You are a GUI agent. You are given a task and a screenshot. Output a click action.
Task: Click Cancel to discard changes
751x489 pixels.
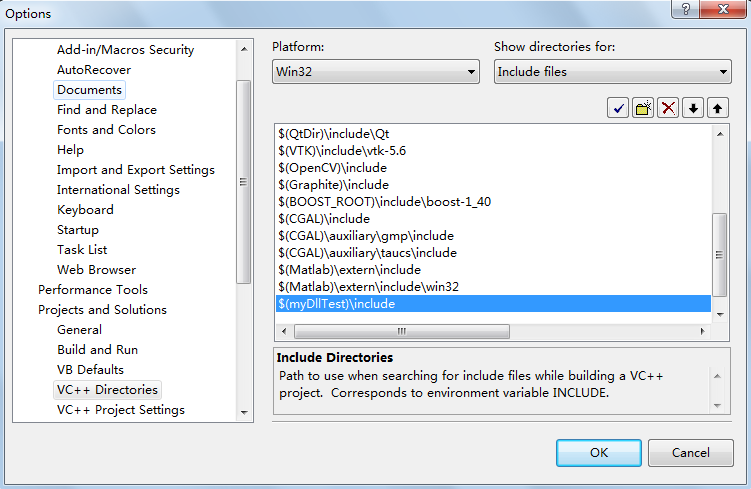click(691, 453)
